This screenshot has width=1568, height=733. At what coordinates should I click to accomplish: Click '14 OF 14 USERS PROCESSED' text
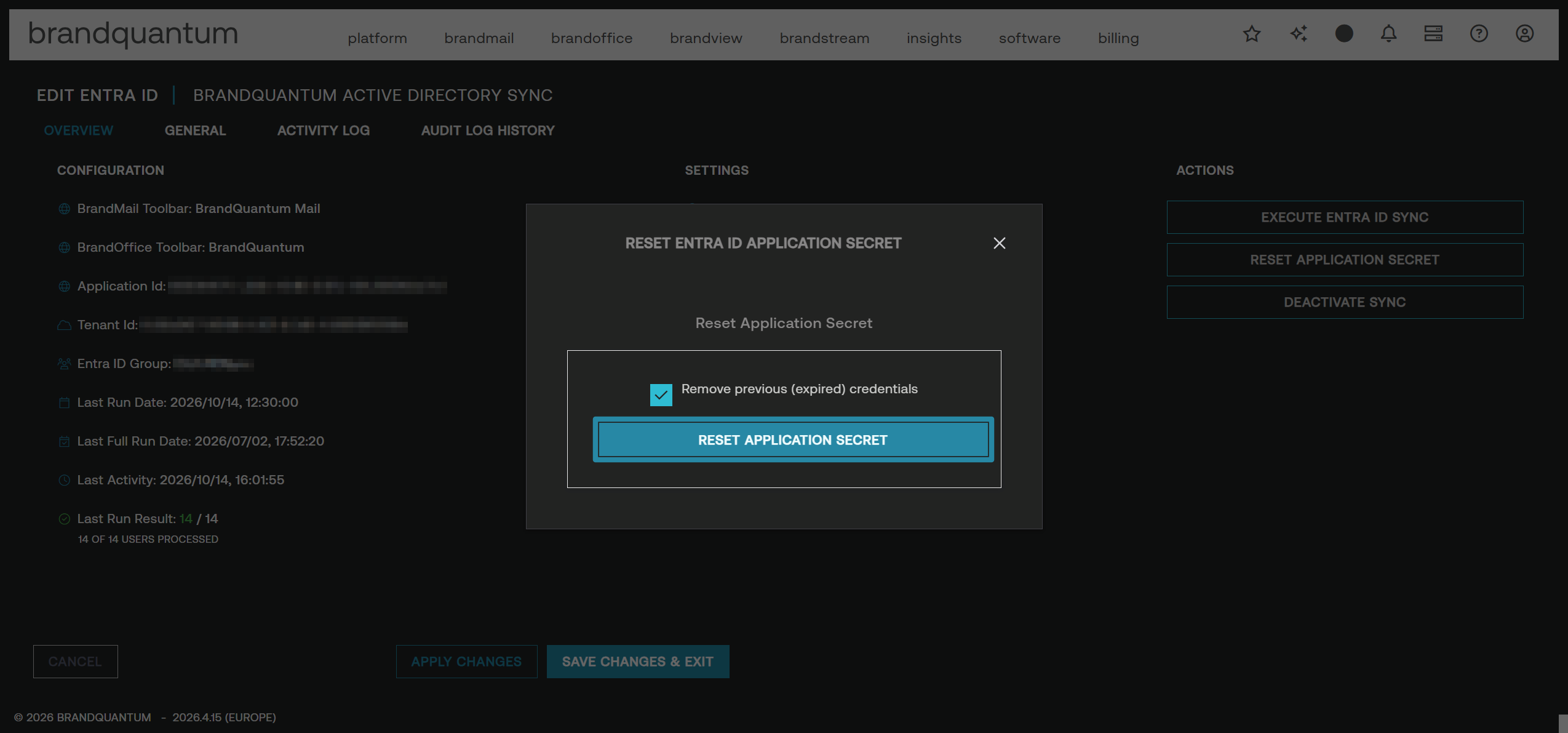coord(148,539)
